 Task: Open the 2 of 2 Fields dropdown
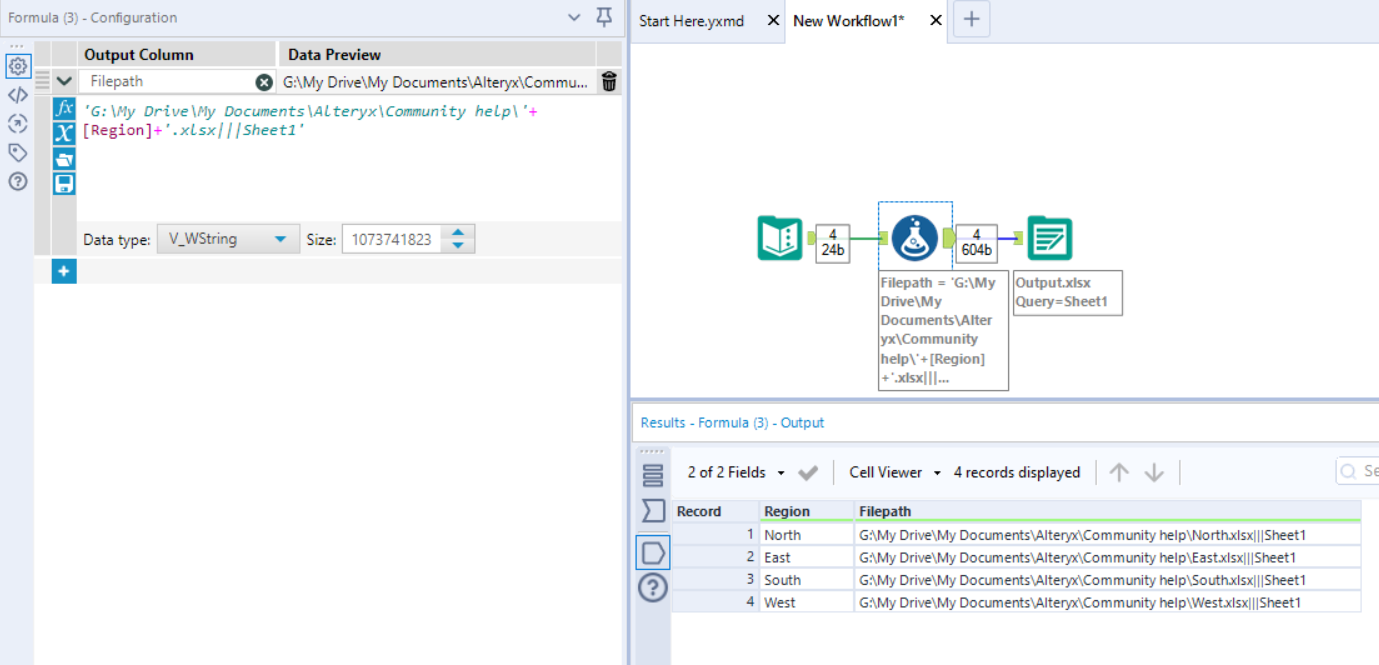pyautogui.click(x=781, y=473)
